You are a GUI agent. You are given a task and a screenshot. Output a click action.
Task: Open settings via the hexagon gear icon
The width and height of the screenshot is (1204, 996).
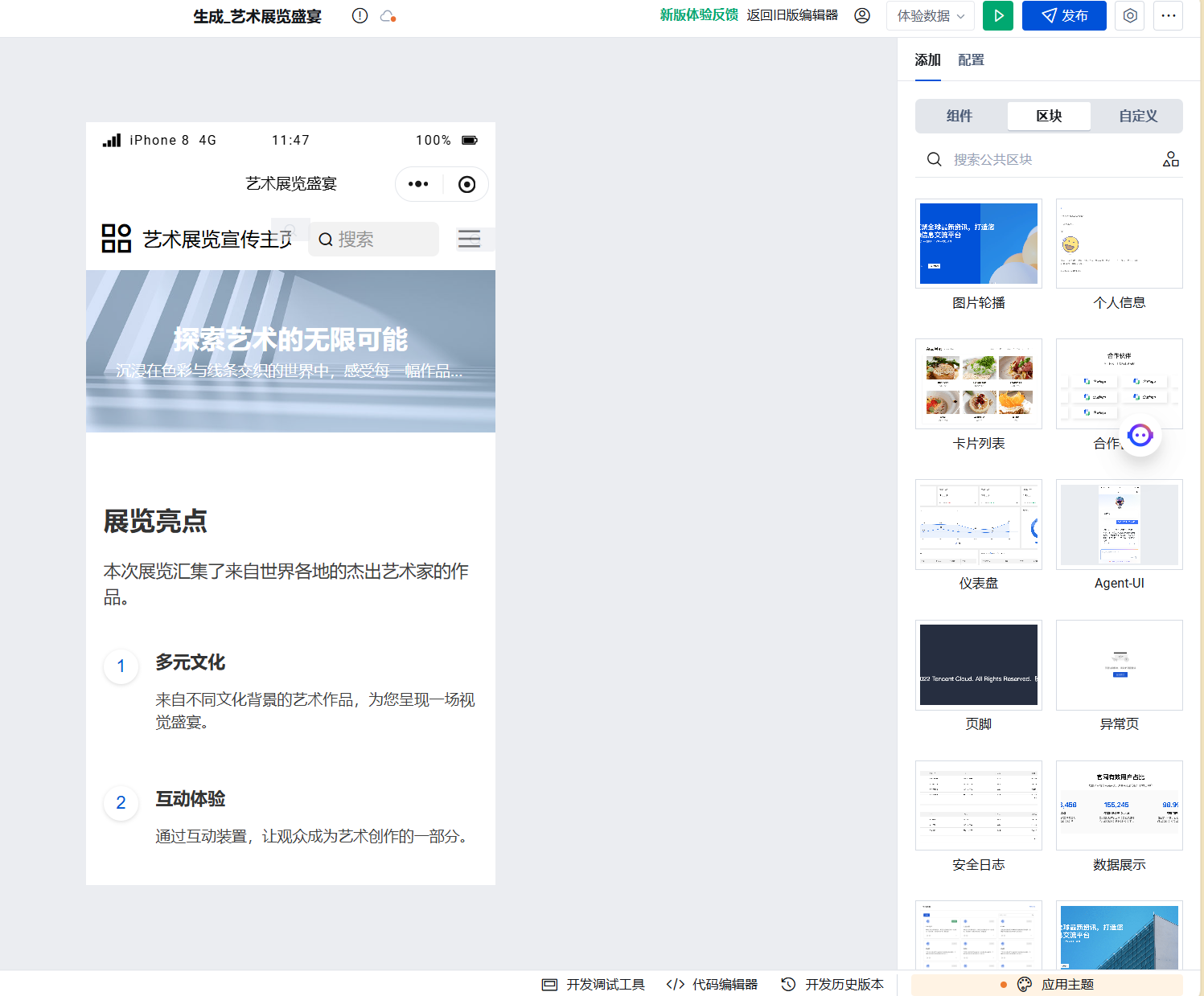(x=1130, y=15)
